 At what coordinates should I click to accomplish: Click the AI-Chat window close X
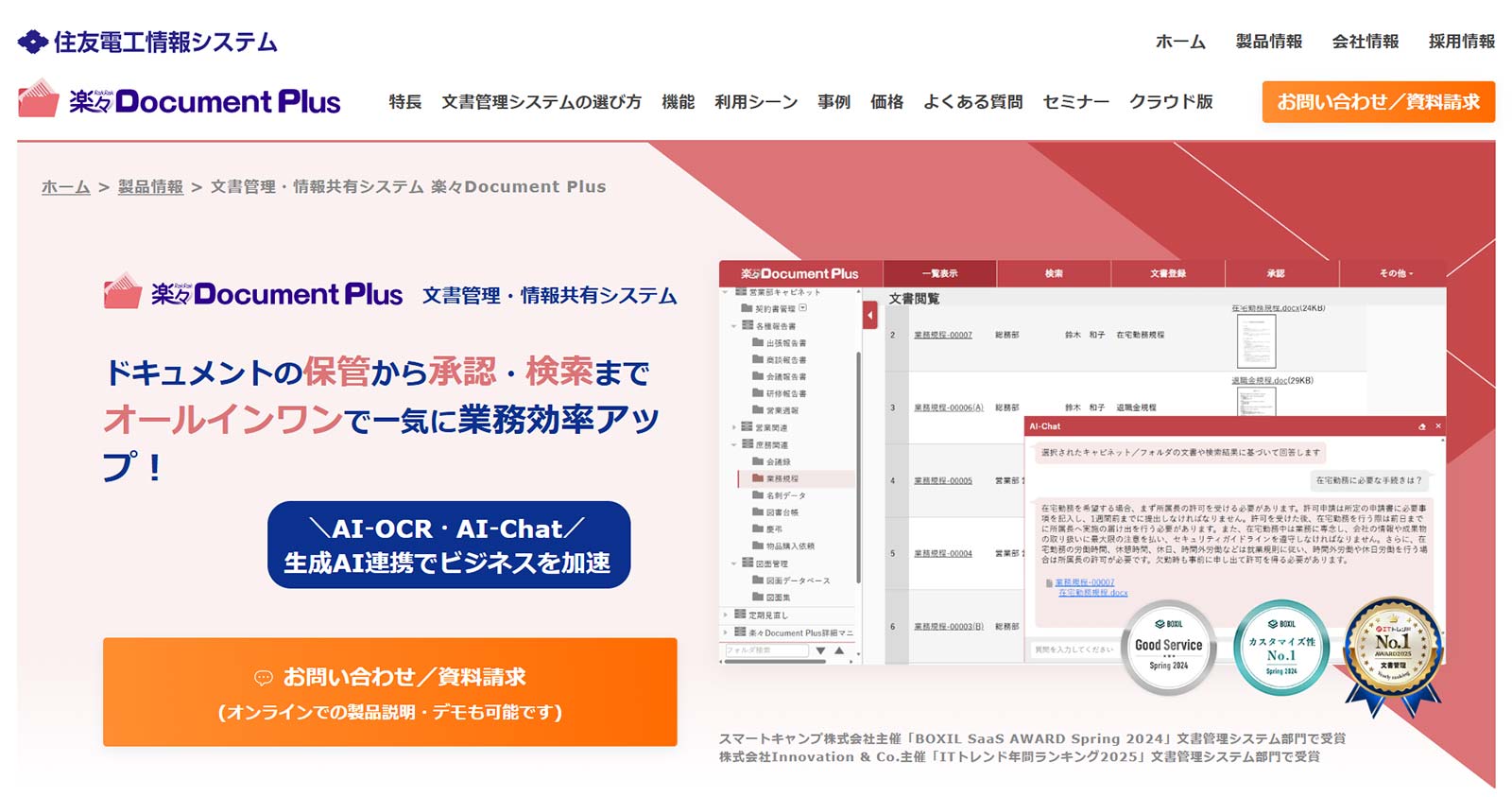point(1438,426)
